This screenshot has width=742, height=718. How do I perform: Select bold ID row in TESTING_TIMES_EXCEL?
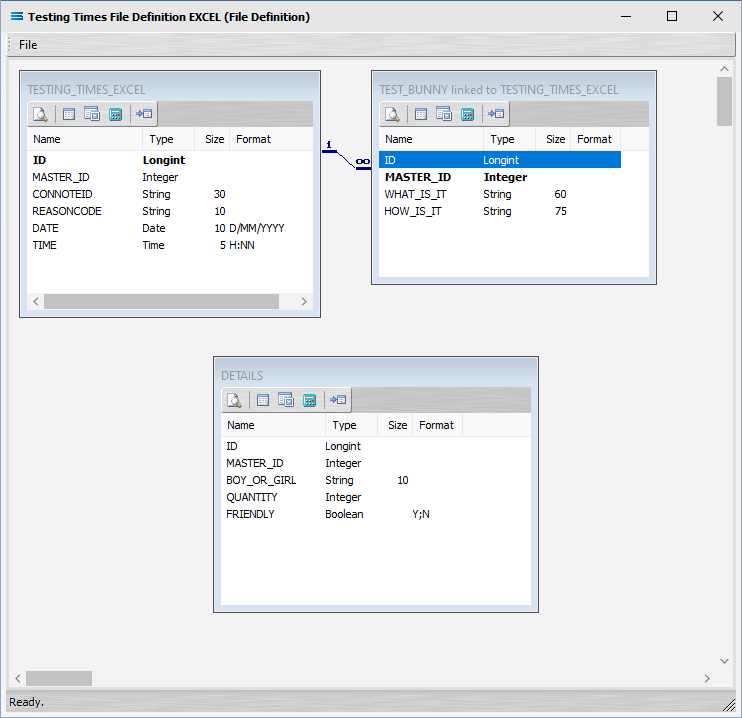[170, 160]
